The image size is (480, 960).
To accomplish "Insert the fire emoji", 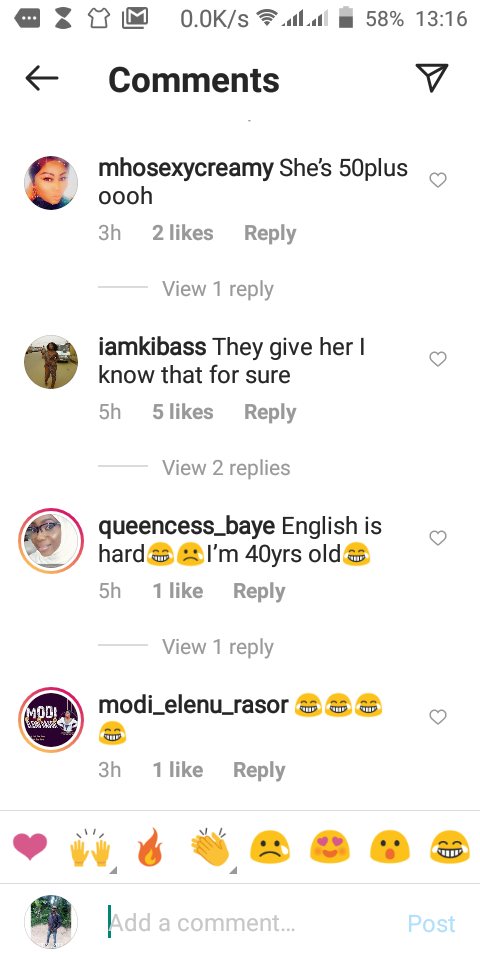I will 150,847.
